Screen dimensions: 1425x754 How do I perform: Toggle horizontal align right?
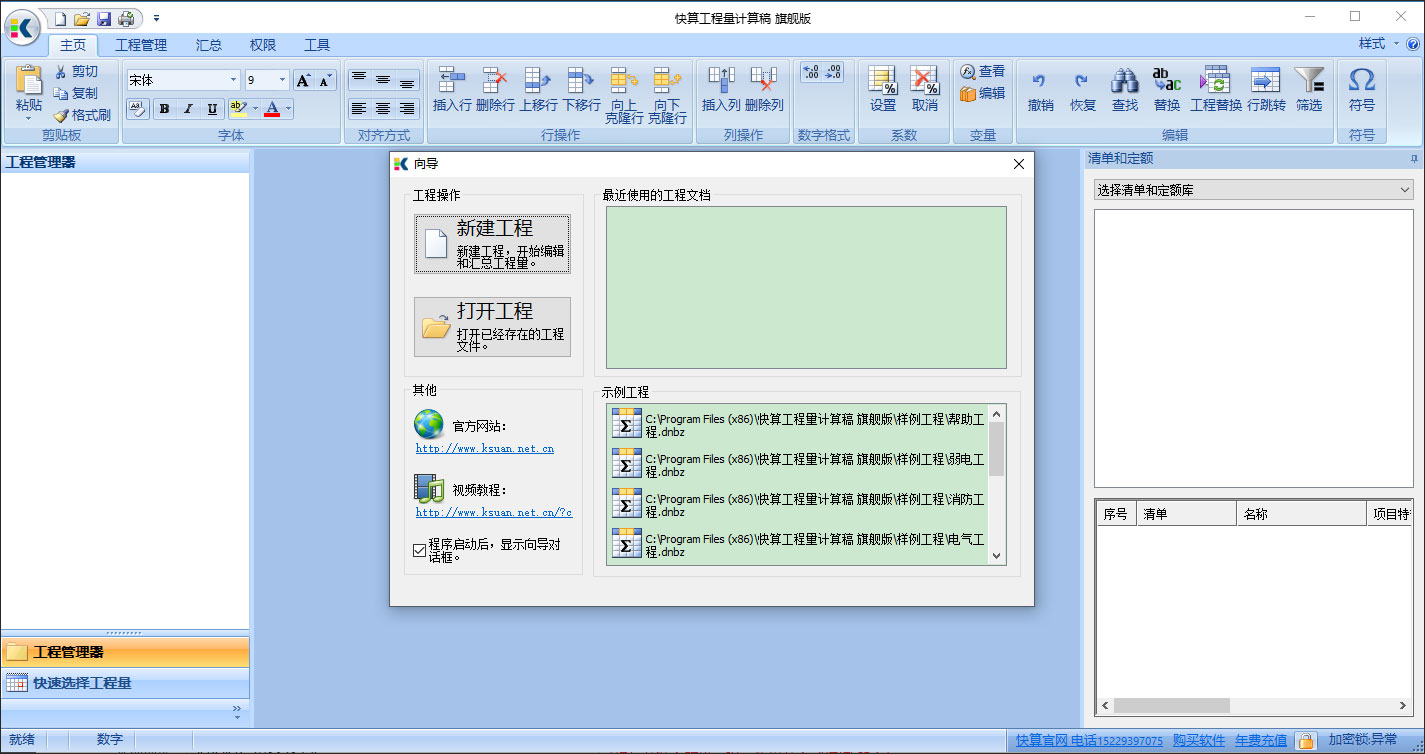[407, 108]
